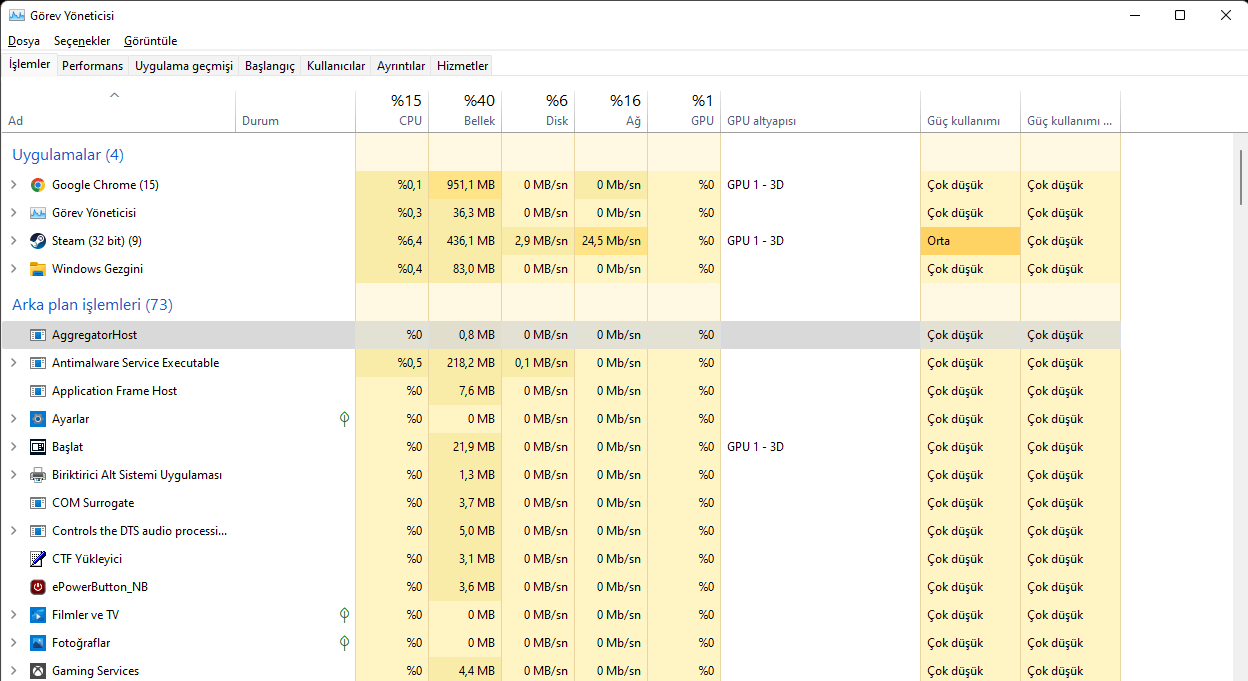This screenshot has width=1248, height=681.
Task: Click the Filmler ve TV icon
Action: coord(38,615)
